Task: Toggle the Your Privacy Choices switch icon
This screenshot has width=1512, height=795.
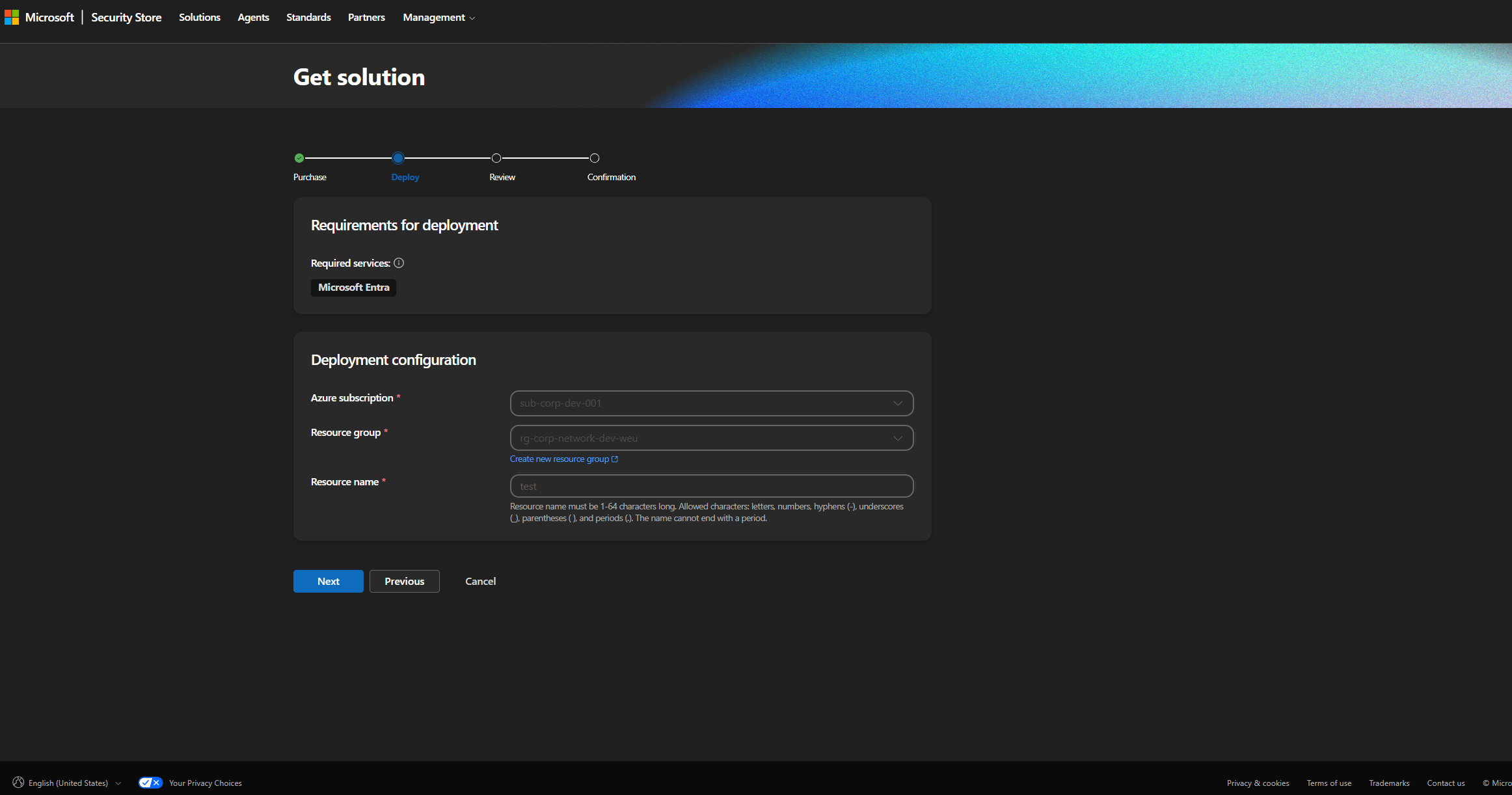Action: point(150,783)
